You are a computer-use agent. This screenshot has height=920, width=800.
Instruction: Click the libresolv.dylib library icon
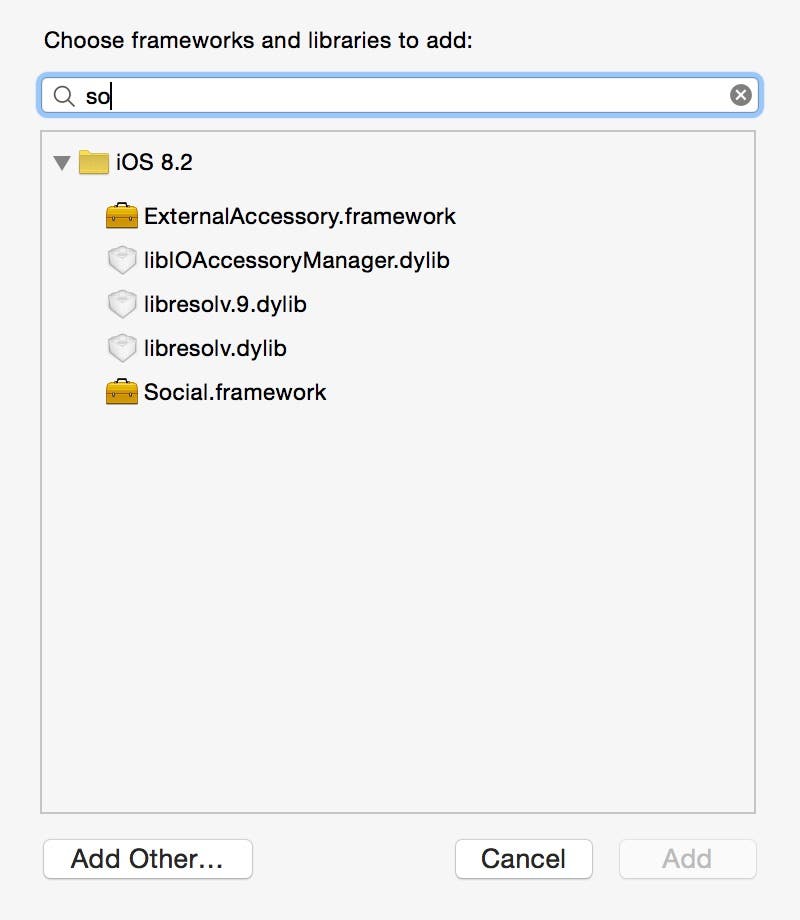(x=121, y=348)
